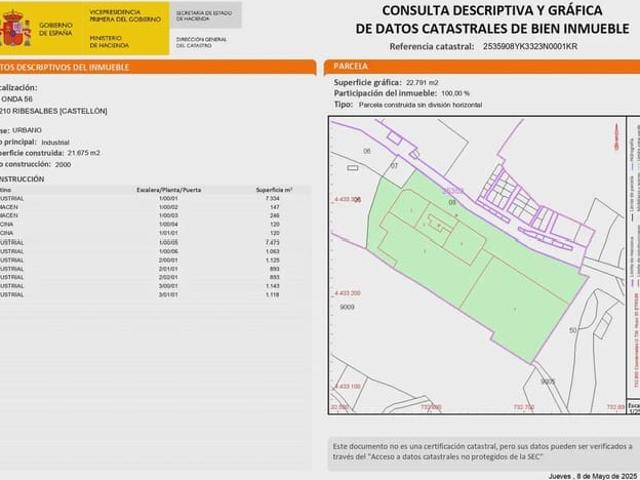Click the '1/00/03' table cell
Screen dimensions: 640x480
[x=169, y=216]
